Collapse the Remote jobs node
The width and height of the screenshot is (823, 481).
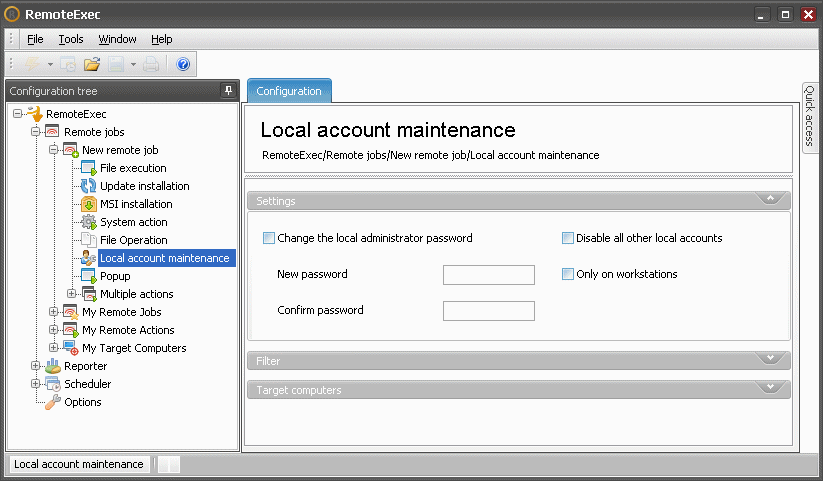[x=36, y=131]
